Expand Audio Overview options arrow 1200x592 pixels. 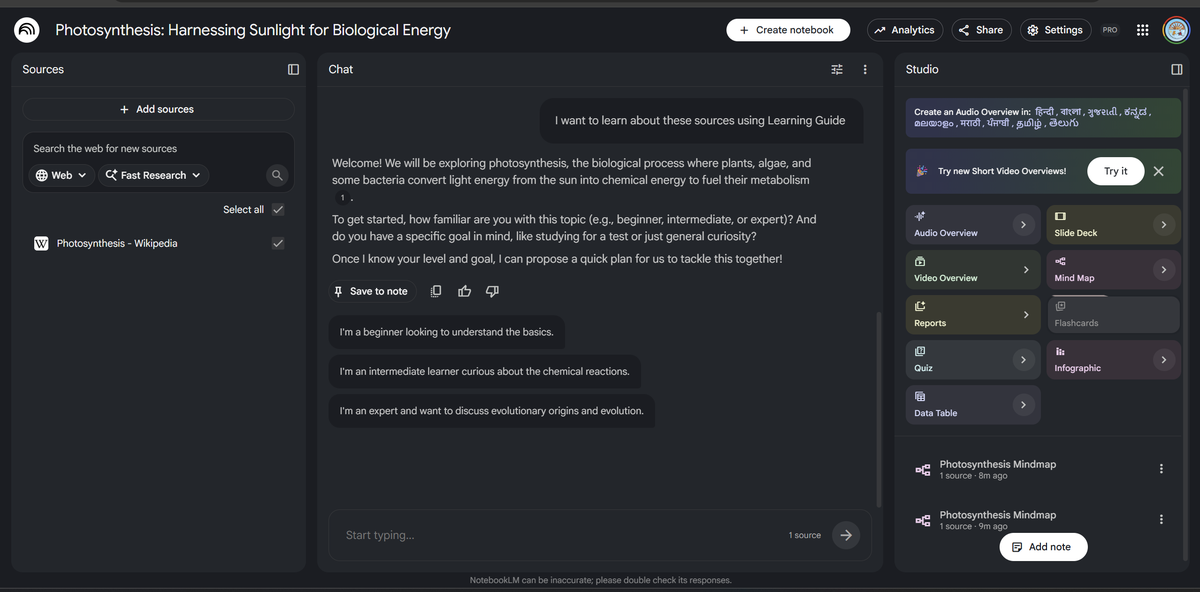point(1022,224)
